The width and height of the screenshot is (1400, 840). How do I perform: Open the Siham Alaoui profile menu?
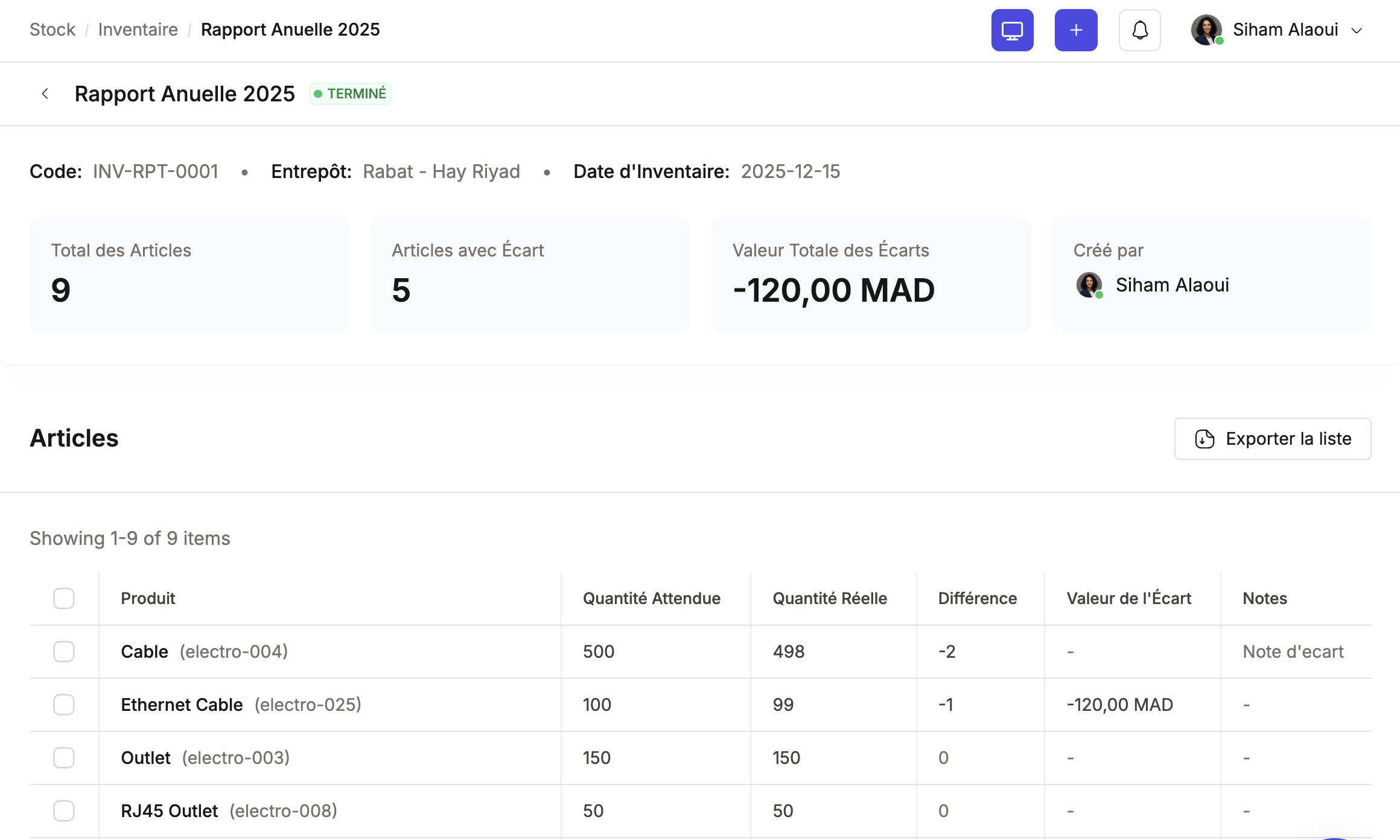[x=1277, y=30]
